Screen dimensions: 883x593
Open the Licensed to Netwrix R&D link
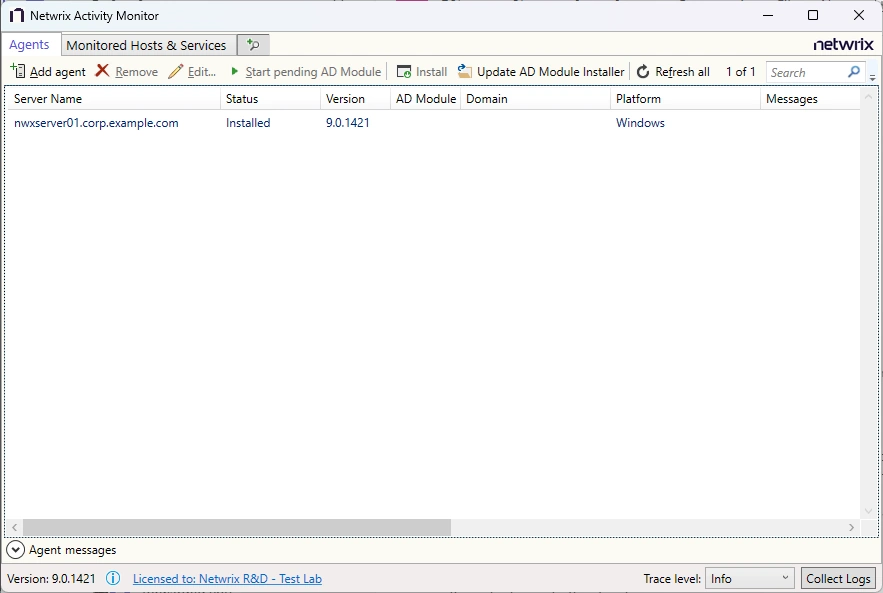coord(227,578)
